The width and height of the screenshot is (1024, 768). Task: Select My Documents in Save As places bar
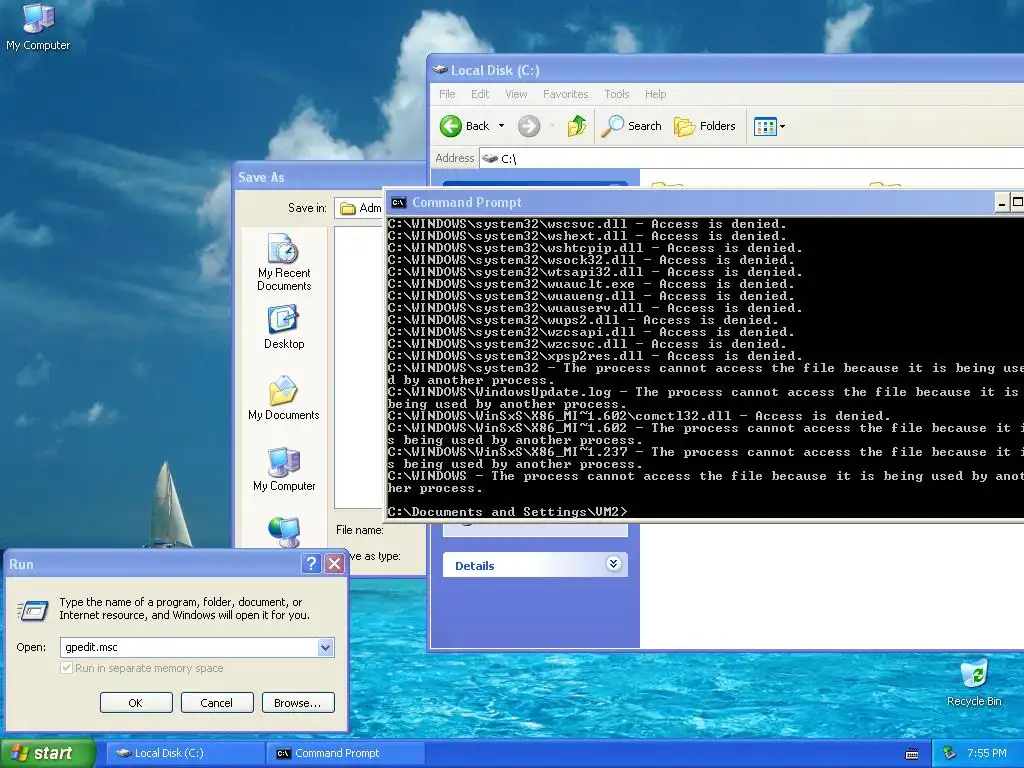pos(284,398)
